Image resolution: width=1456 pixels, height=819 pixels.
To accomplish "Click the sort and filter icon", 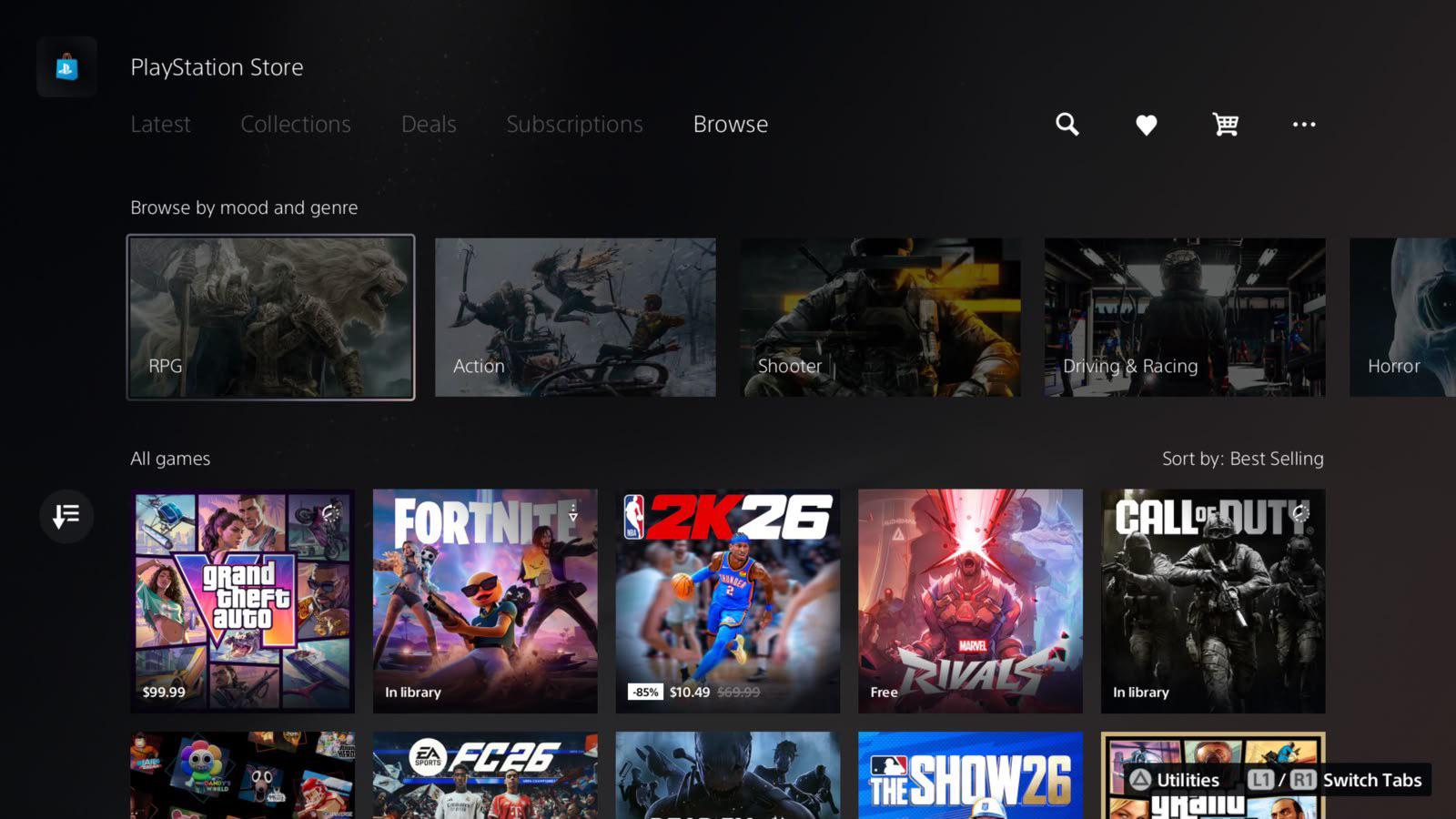I will pos(66,516).
